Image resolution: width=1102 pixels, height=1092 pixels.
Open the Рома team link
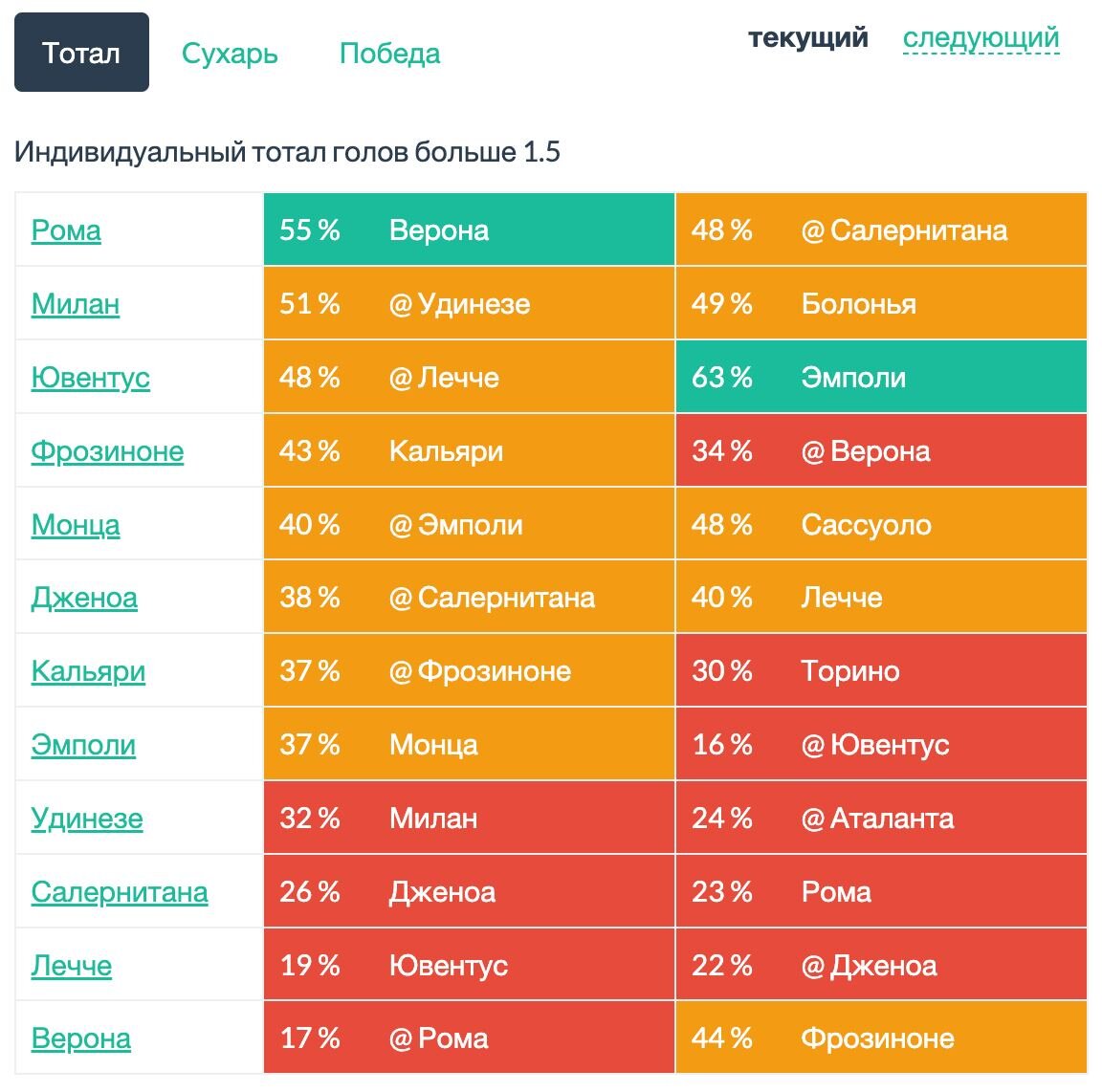tap(66, 230)
